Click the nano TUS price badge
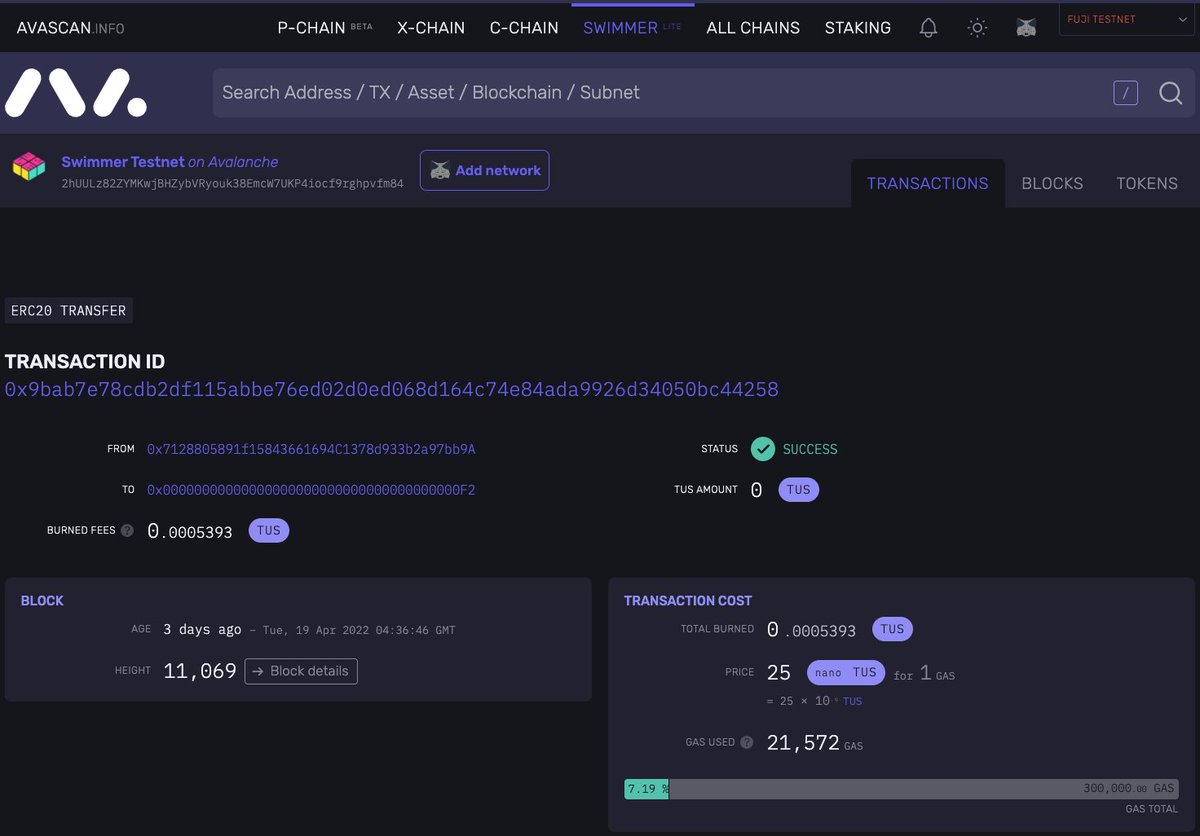1200x836 pixels. point(845,672)
